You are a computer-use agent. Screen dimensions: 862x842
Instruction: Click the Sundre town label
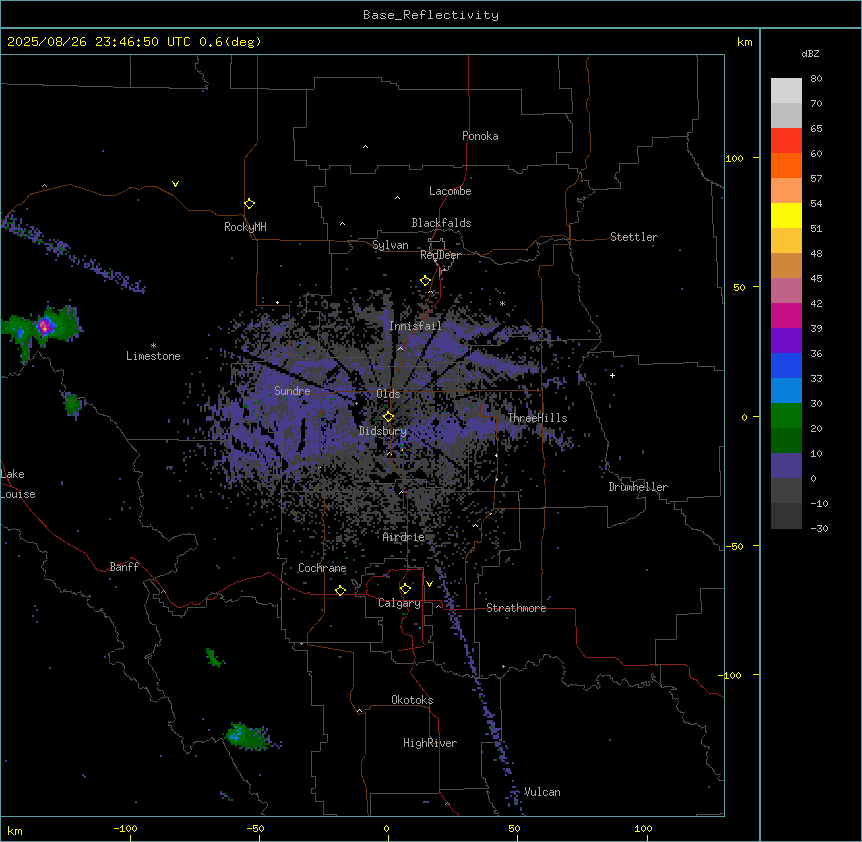[292, 391]
